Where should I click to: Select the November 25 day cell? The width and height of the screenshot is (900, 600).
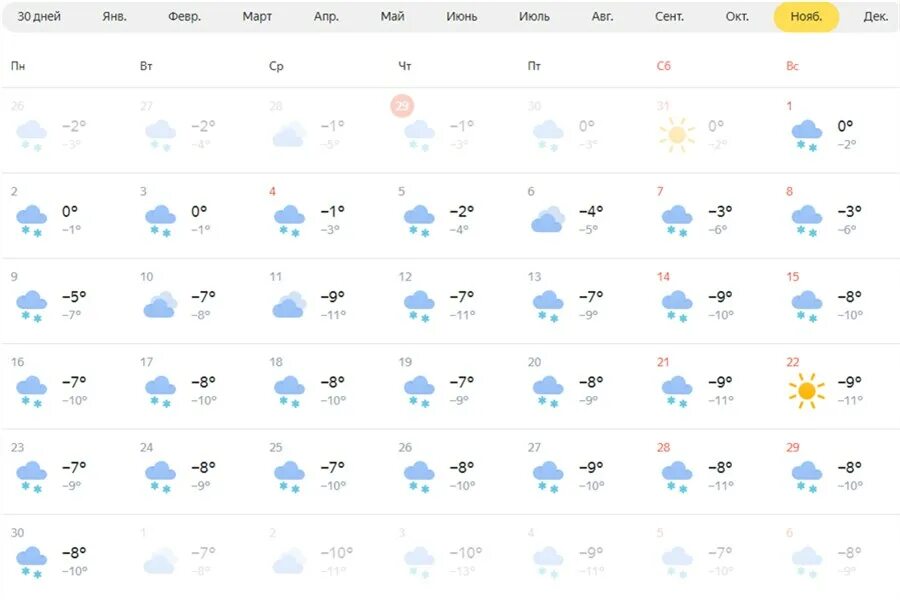(x=324, y=471)
